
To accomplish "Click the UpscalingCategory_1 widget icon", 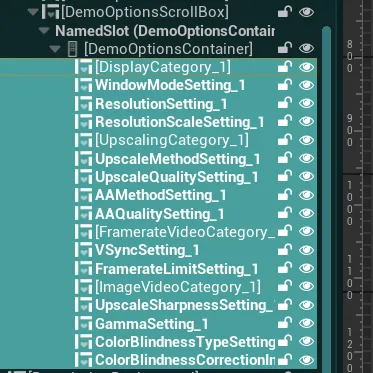I will click(x=84, y=140).
